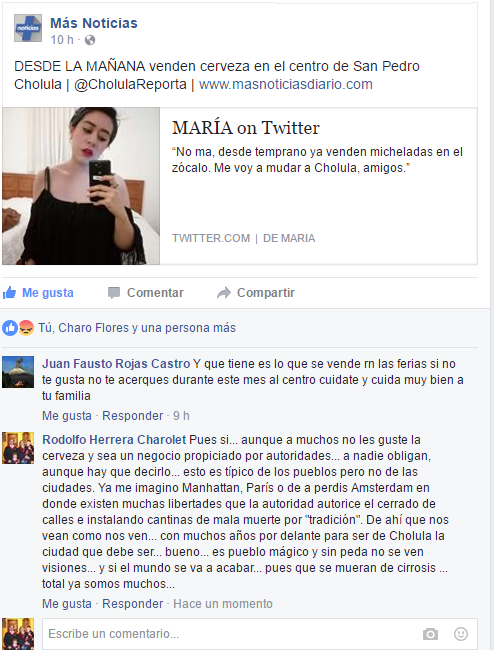This screenshot has height=650, width=494.
Task: Click the camera icon in comment box
Action: pyautogui.click(x=430, y=634)
